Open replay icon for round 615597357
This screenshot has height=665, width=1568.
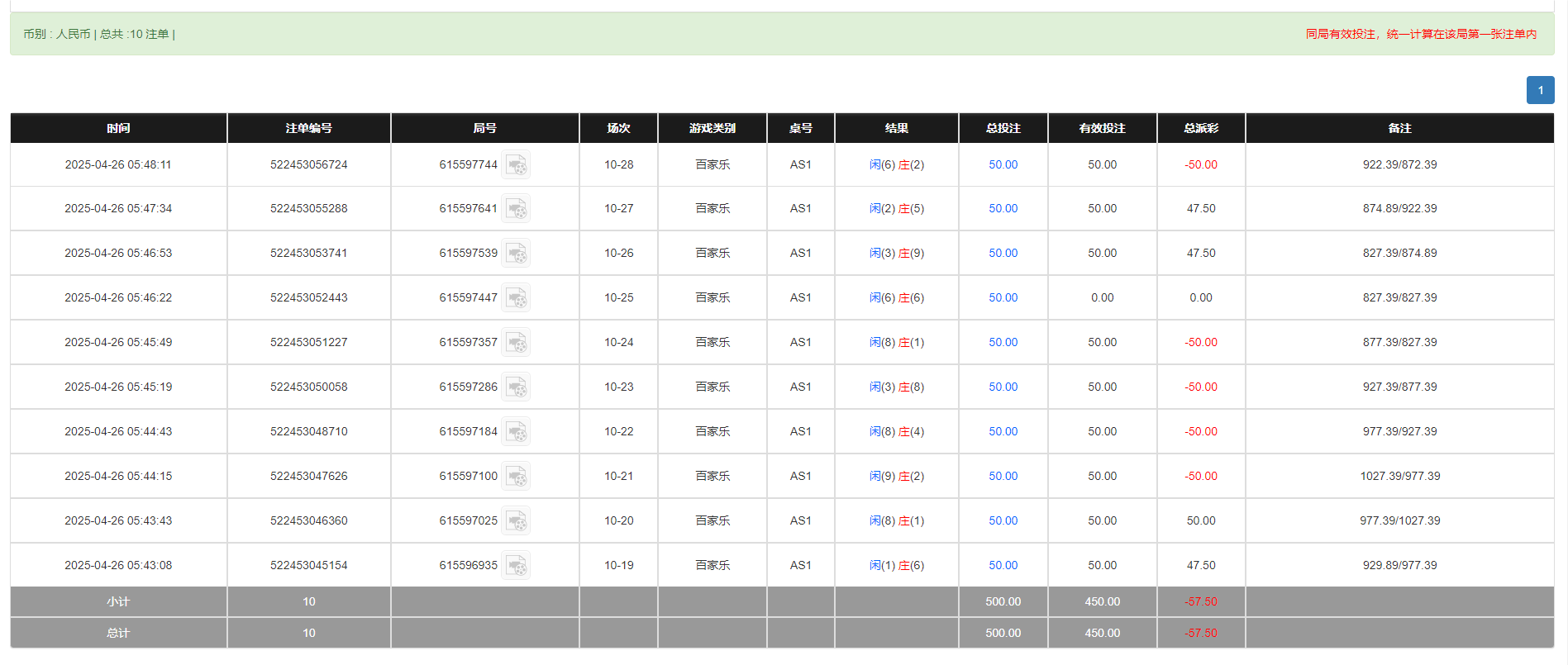tap(516, 343)
